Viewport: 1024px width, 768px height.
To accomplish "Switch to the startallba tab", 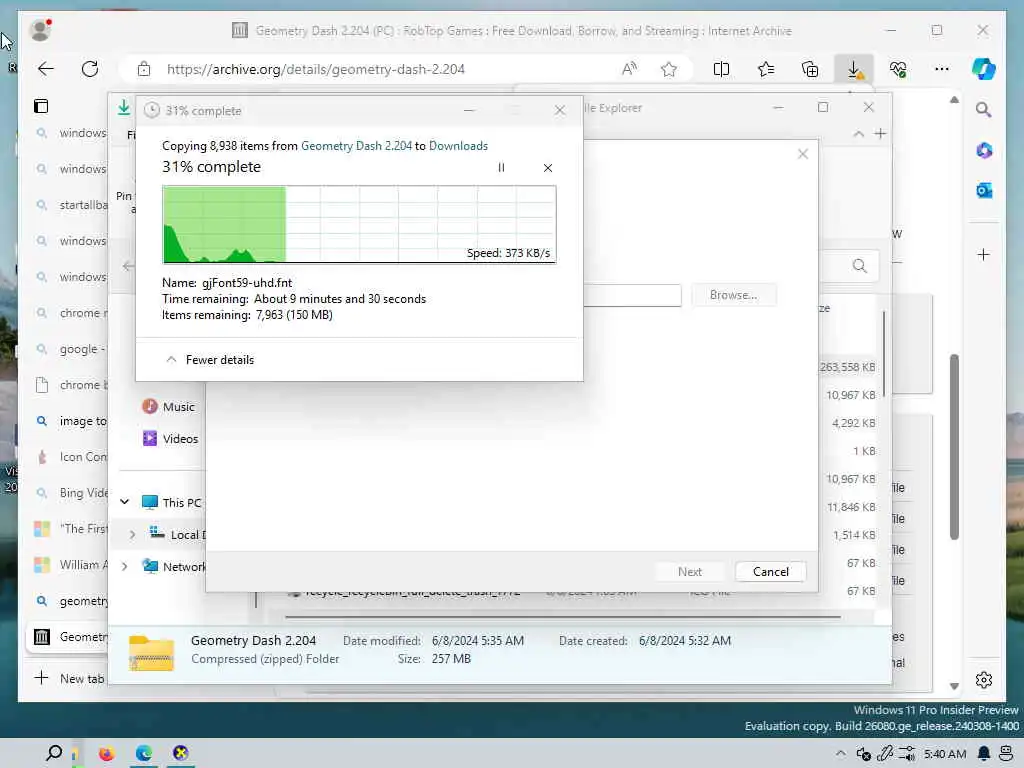I will (69, 205).
